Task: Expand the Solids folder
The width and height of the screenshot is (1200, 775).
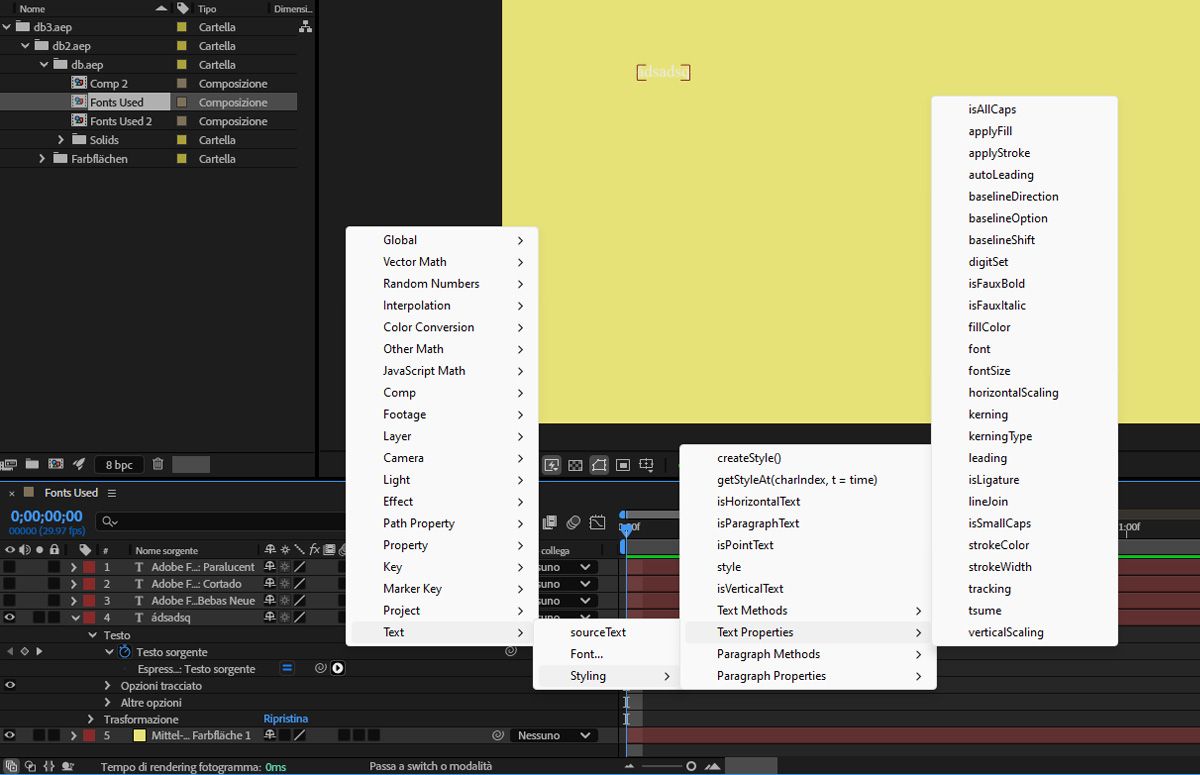Action: pos(61,140)
